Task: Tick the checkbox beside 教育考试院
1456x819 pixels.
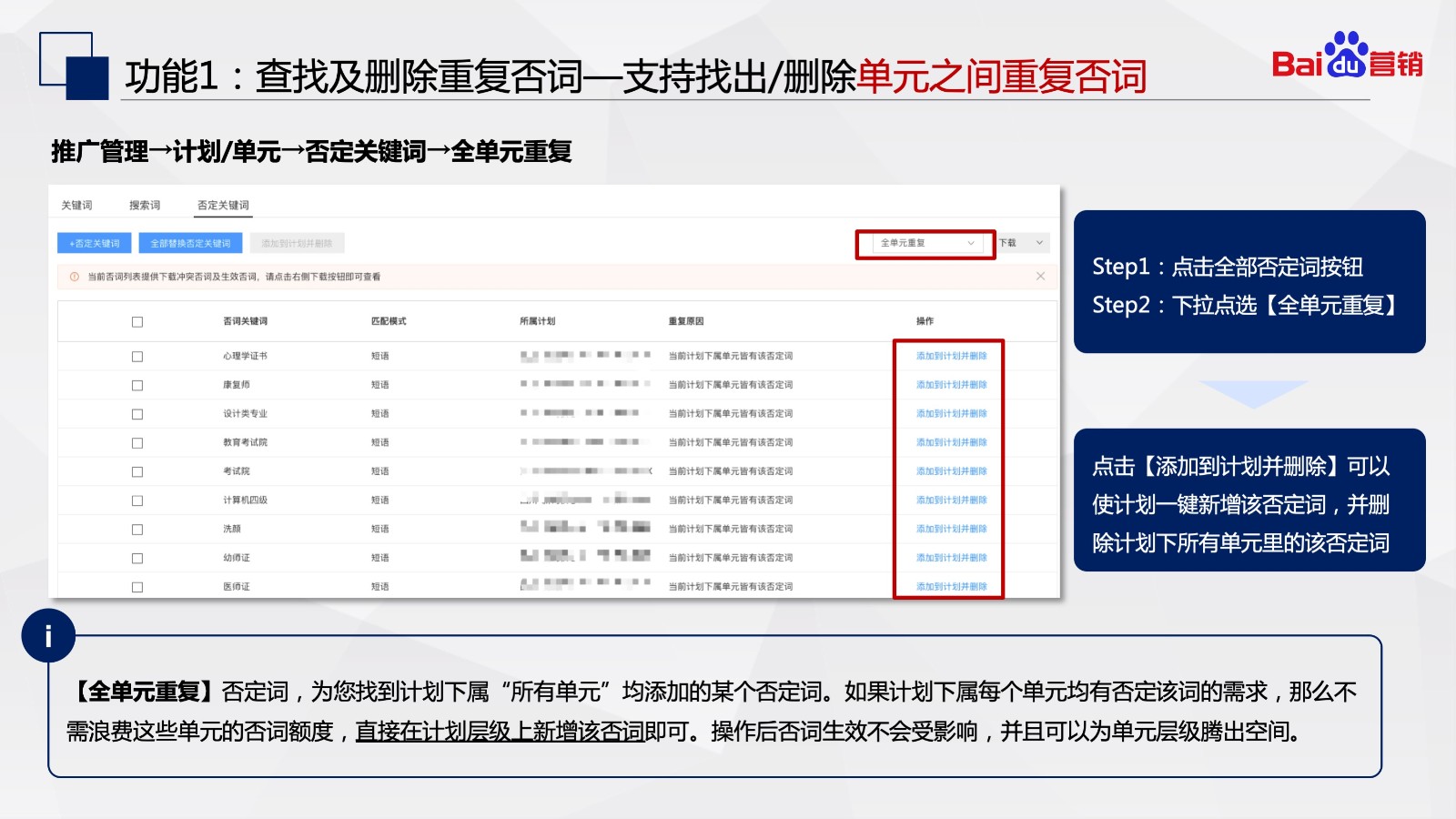Action: pos(137,443)
